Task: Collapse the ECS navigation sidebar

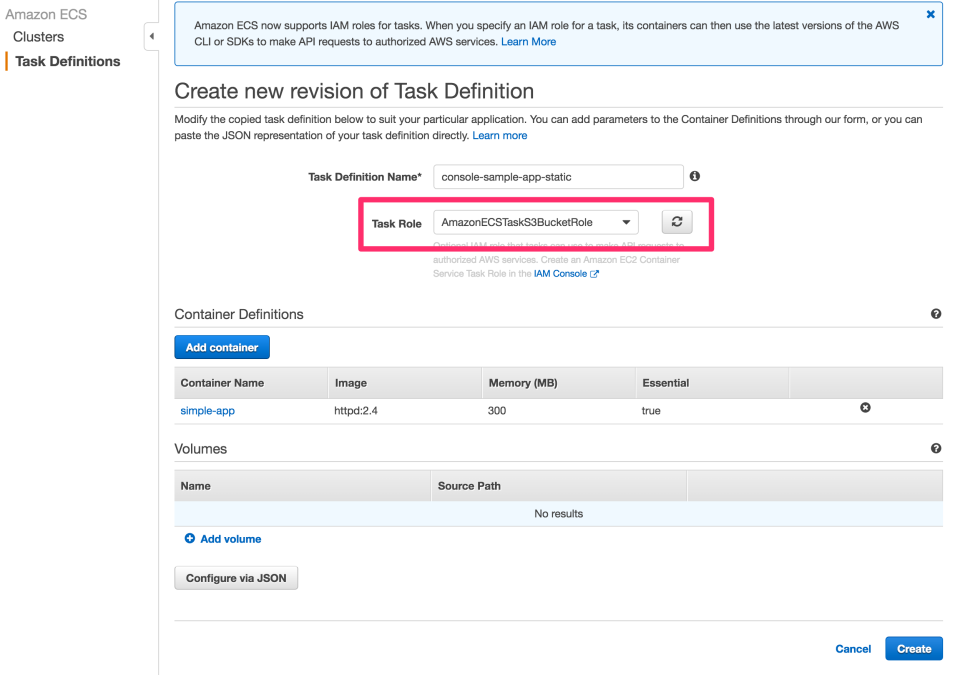Action: pyautogui.click(x=151, y=36)
